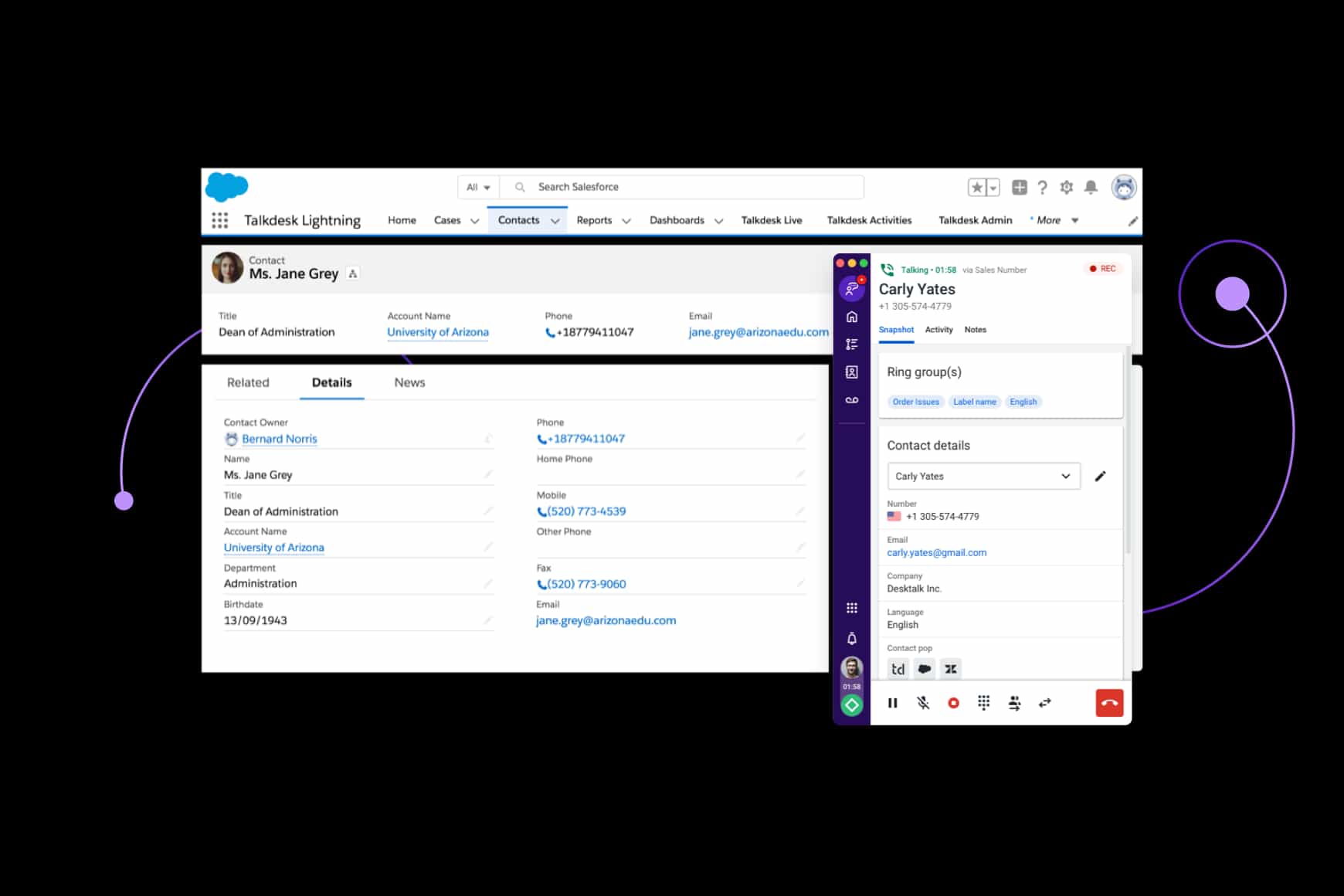The height and width of the screenshot is (896, 1344).
Task: Open the Talkdesk conversations icon
Action: pyautogui.click(x=851, y=289)
